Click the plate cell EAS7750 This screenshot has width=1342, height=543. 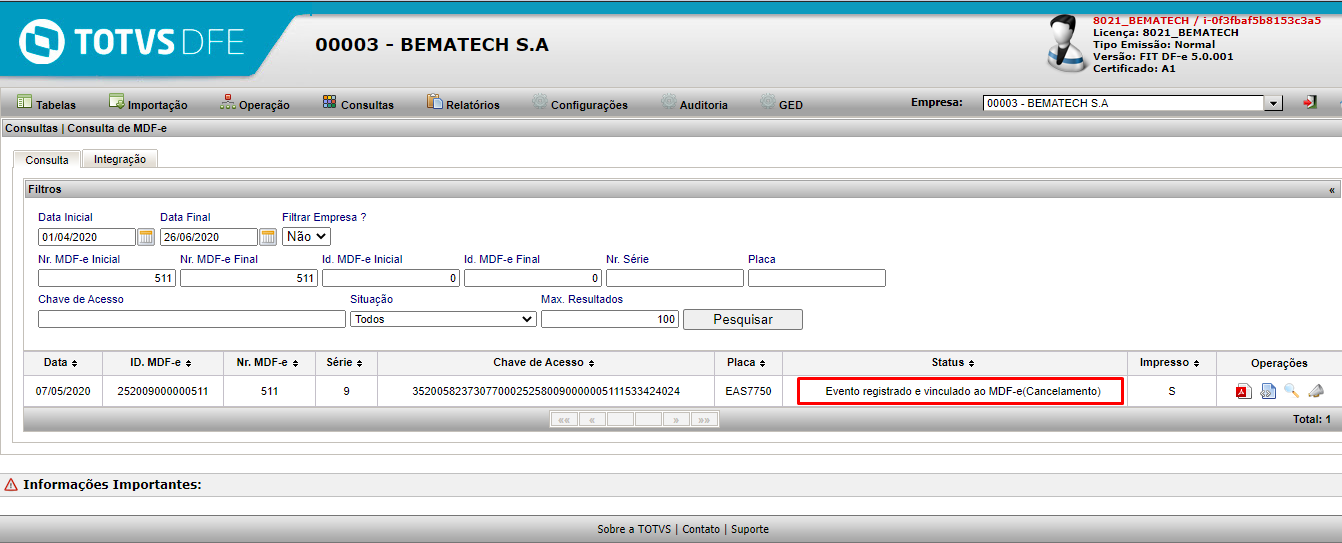point(749,391)
